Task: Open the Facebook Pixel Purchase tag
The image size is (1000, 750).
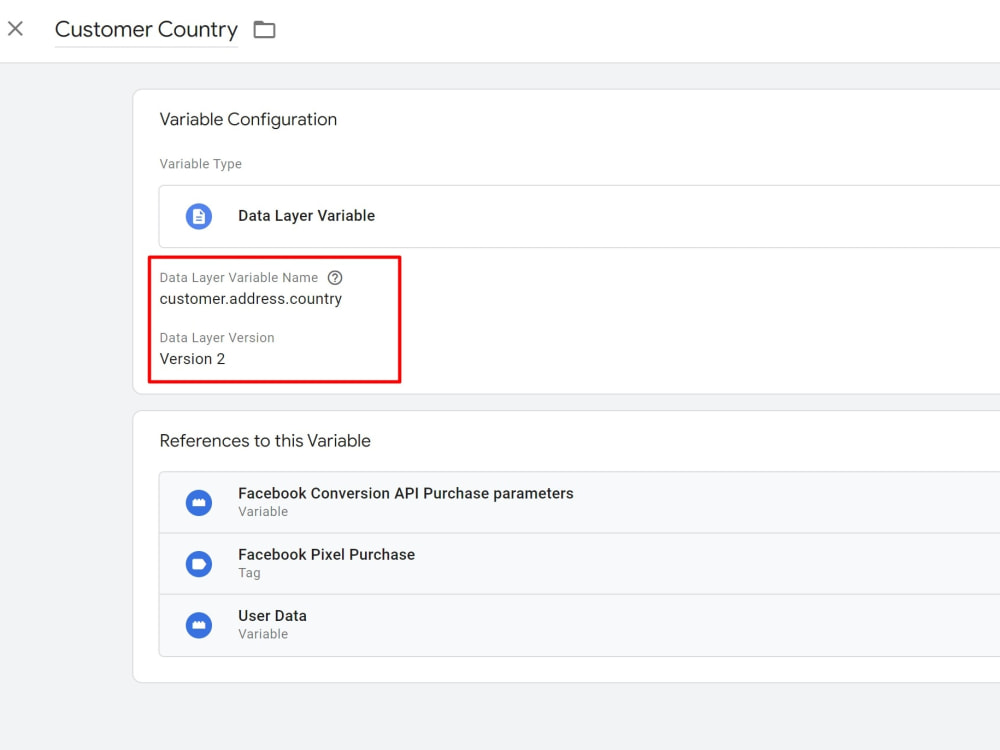Action: tap(579, 564)
